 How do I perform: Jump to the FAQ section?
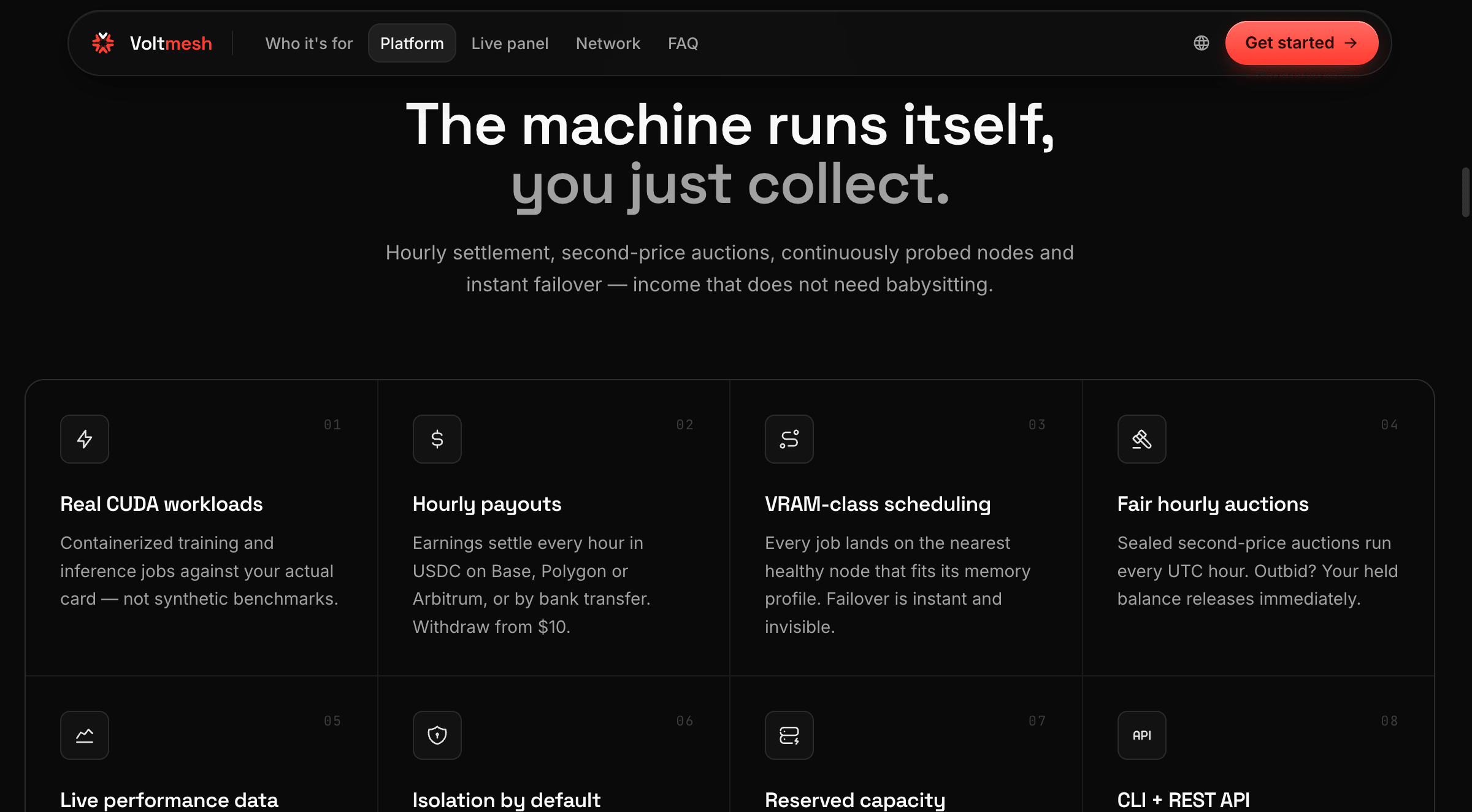(683, 43)
